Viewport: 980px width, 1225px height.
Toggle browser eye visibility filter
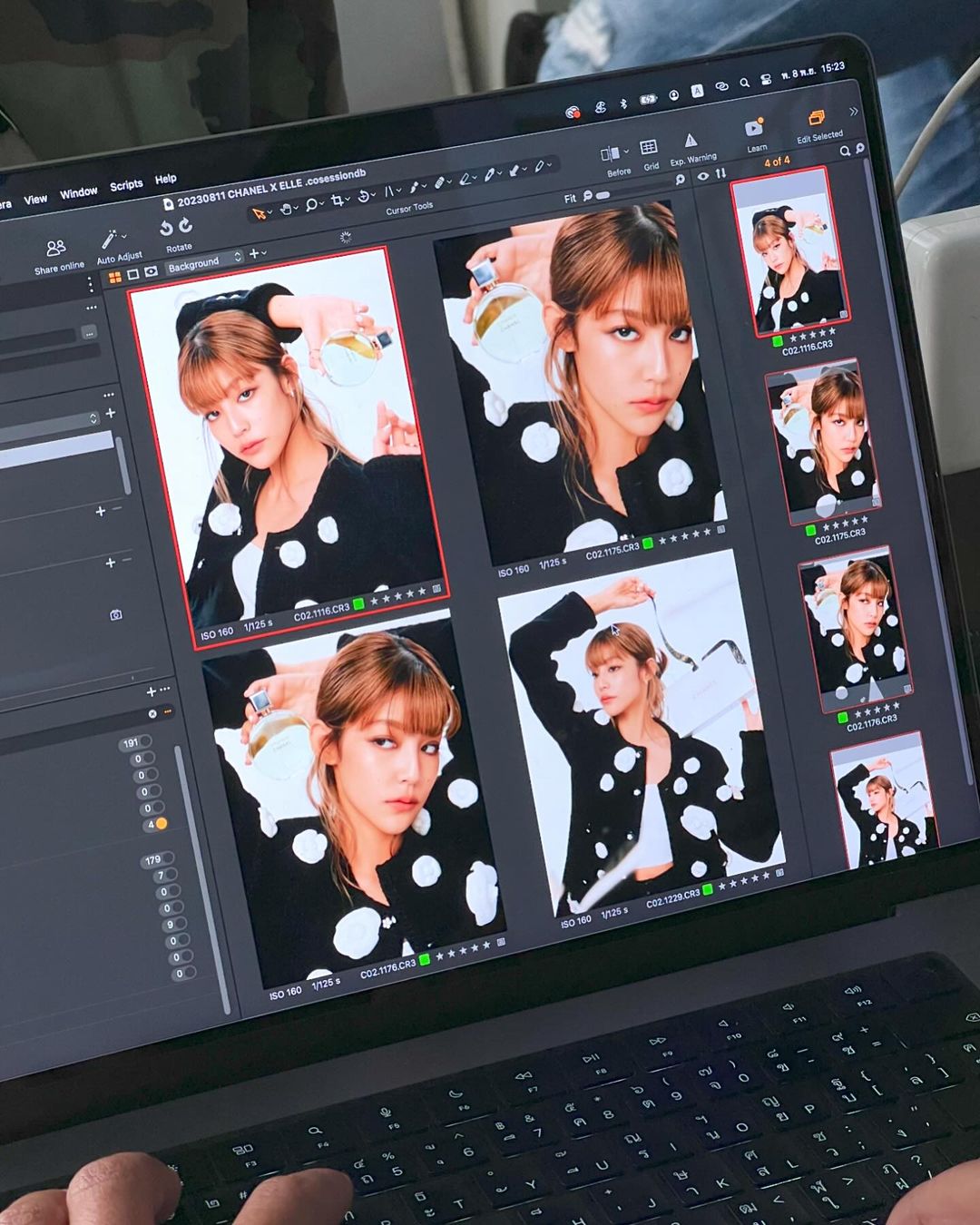(703, 177)
